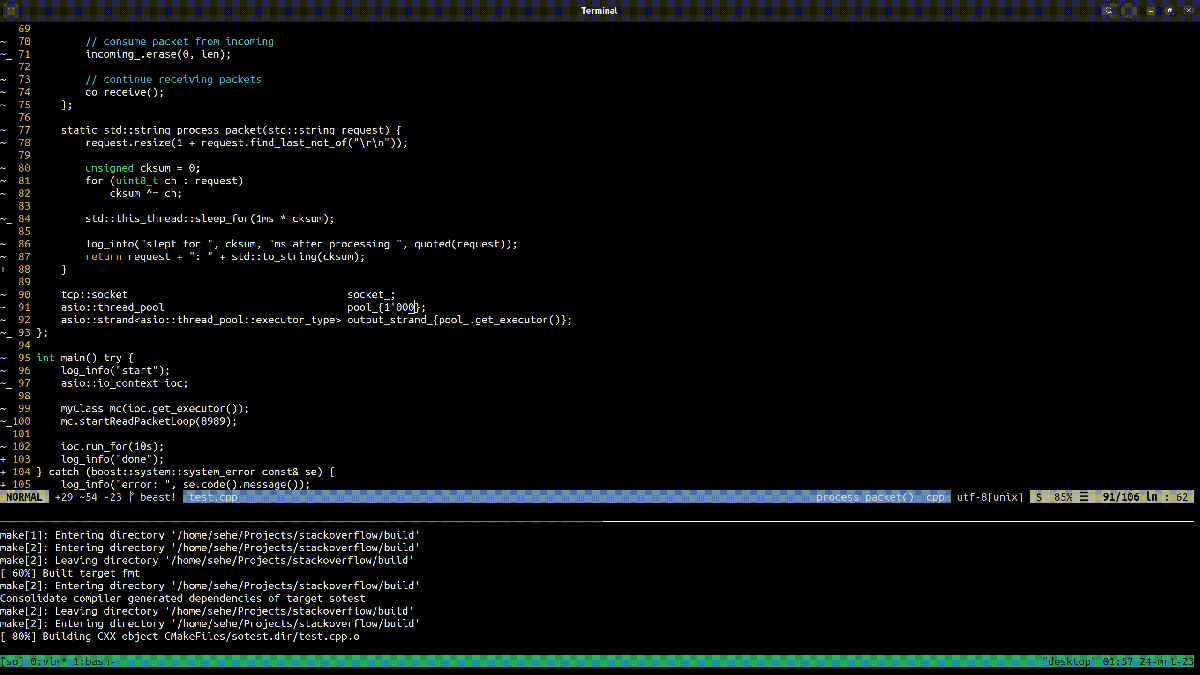Click 'process_packet()' in the statusline
Image resolution: width=1200 pixels, height=675 pixels.
pyautogui.click(x=865, y=497)
